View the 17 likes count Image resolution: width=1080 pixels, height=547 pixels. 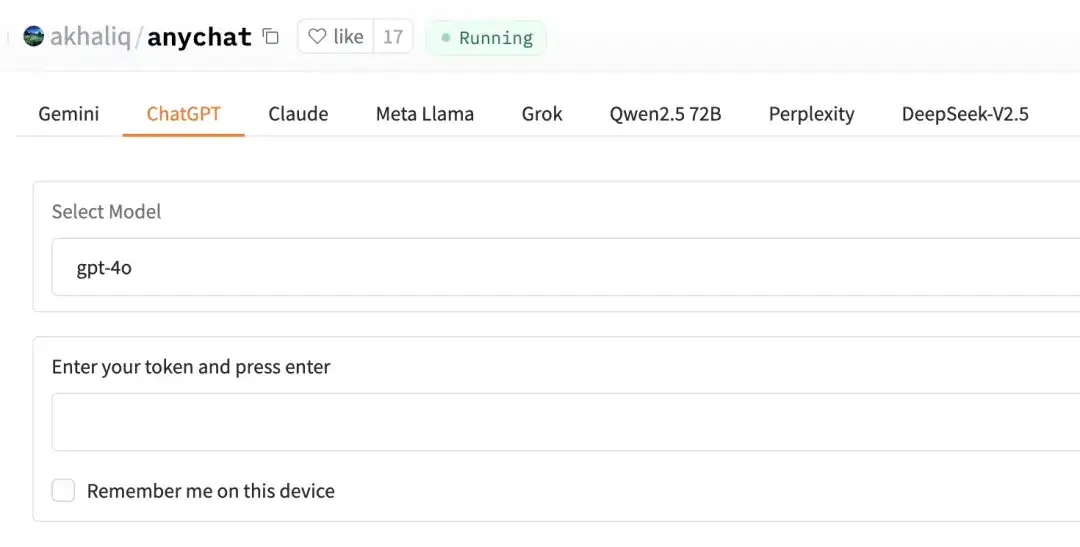(393, 37)
